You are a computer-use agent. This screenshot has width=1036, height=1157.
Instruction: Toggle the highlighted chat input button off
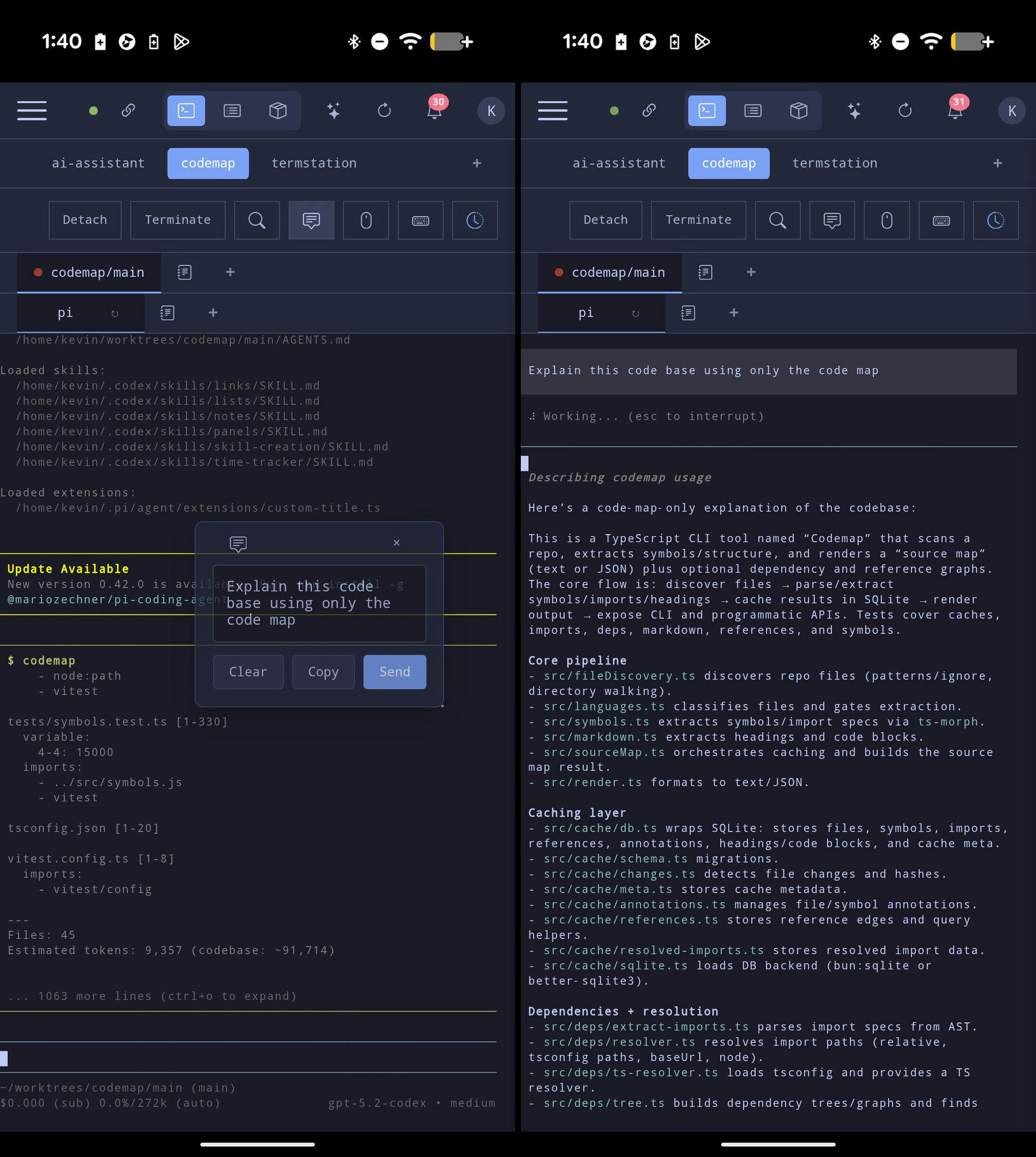point(311,220)
